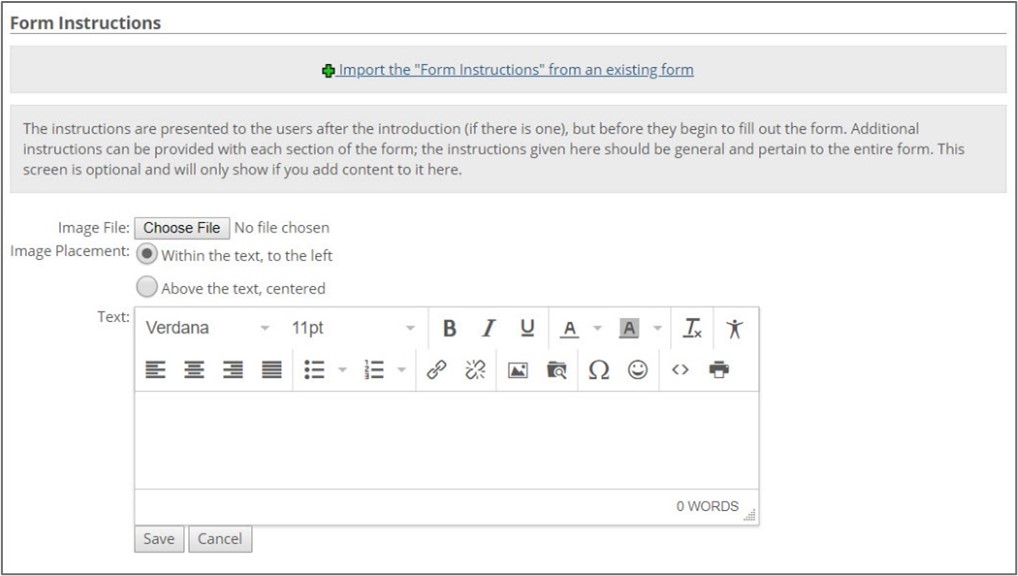Viewport: 1018px width, 576px height.
Task: Insert a special character with the omega icon
Action: [598, 370]
